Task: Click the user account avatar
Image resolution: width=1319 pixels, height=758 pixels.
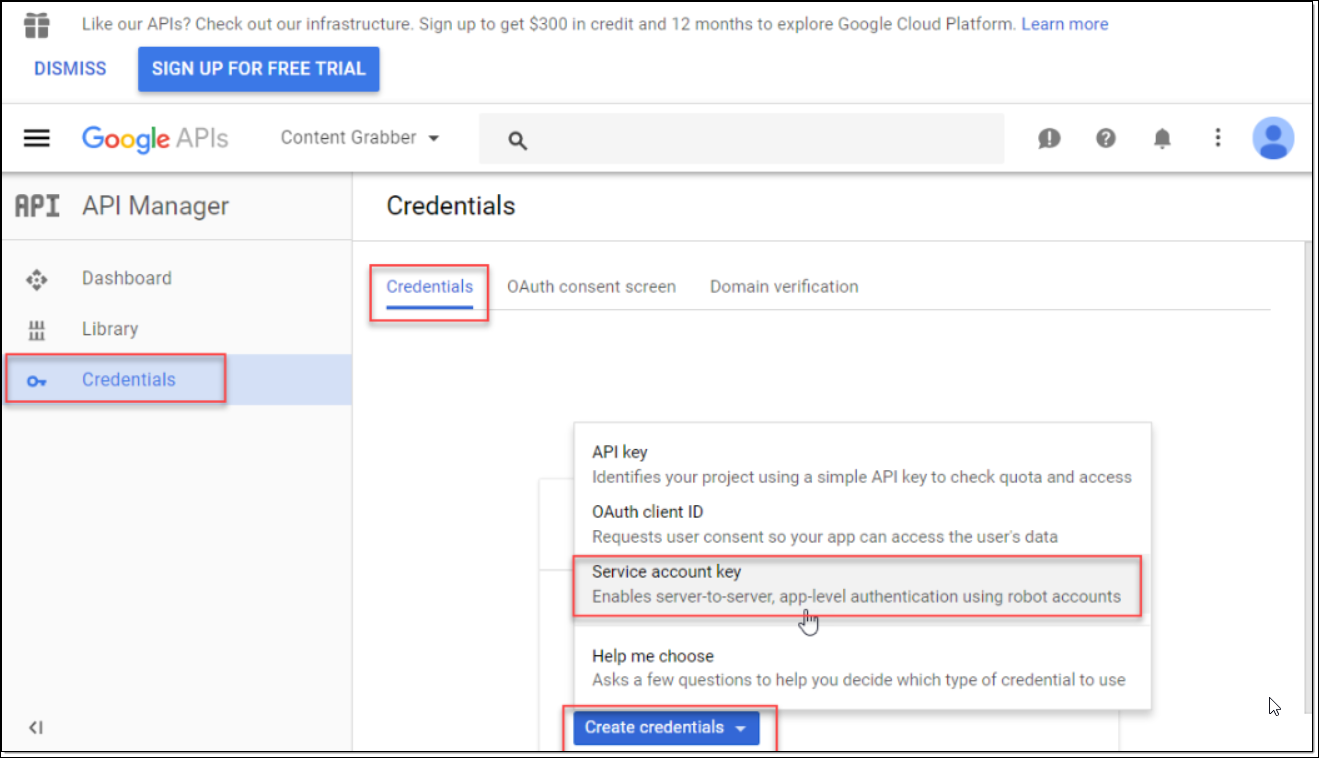Action: click(1273, 138)
